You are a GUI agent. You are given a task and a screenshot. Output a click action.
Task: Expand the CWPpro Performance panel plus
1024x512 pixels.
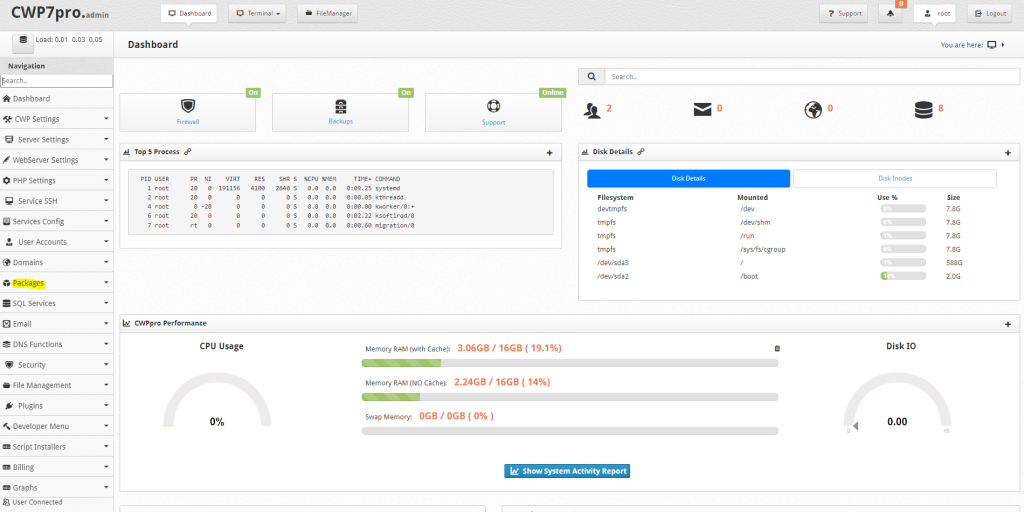point(1008,324)
